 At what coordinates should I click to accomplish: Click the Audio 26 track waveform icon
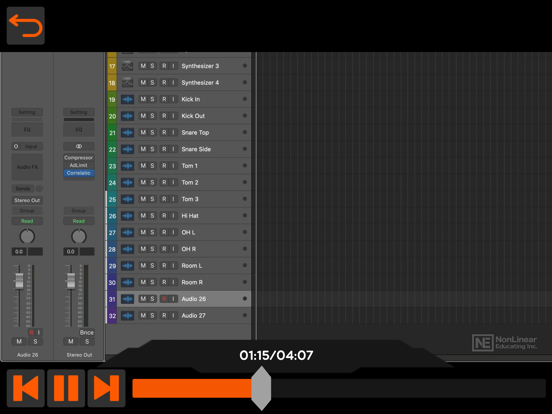[127, 299]
